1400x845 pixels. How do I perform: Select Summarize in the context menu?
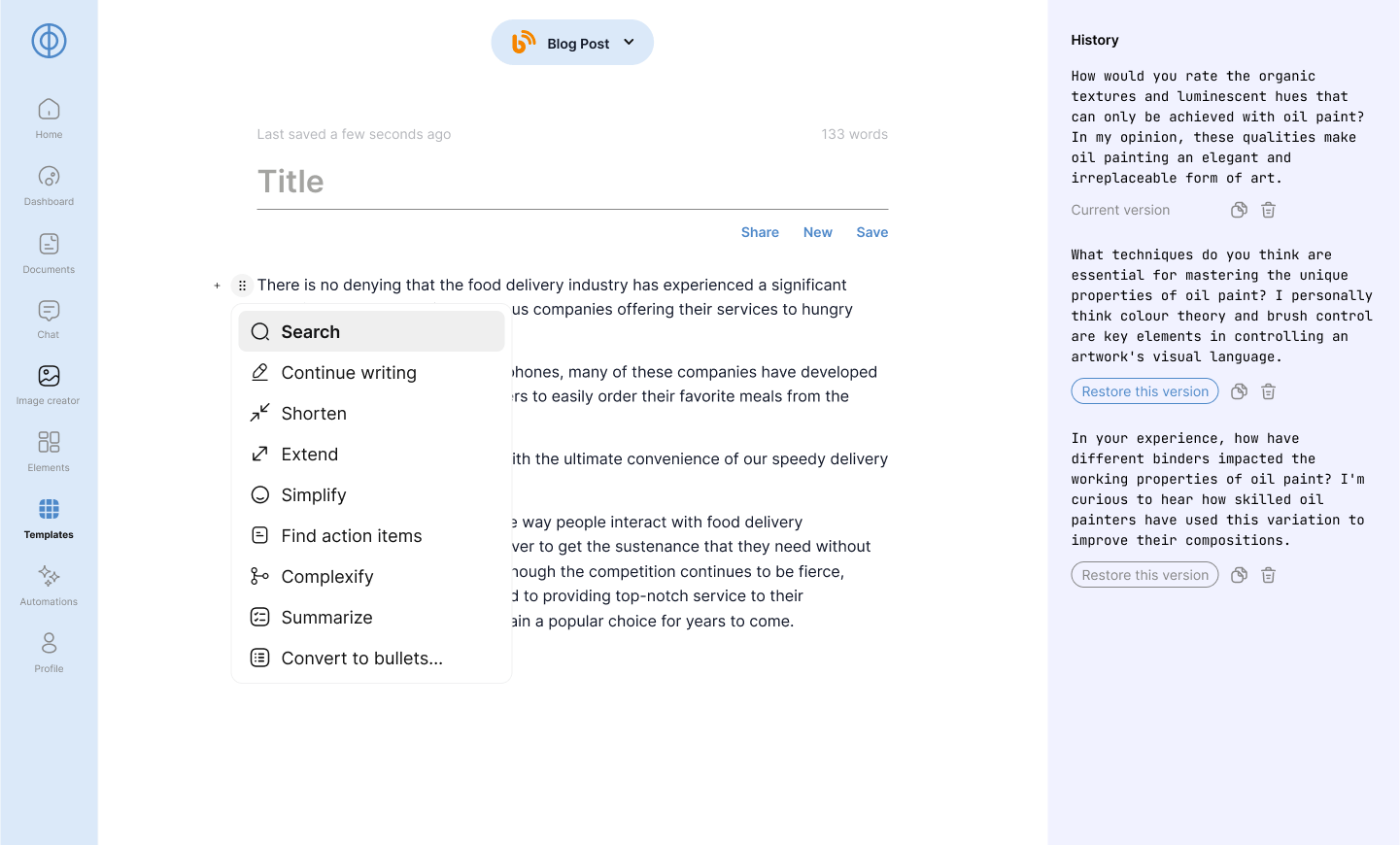[x=326, y=618]
